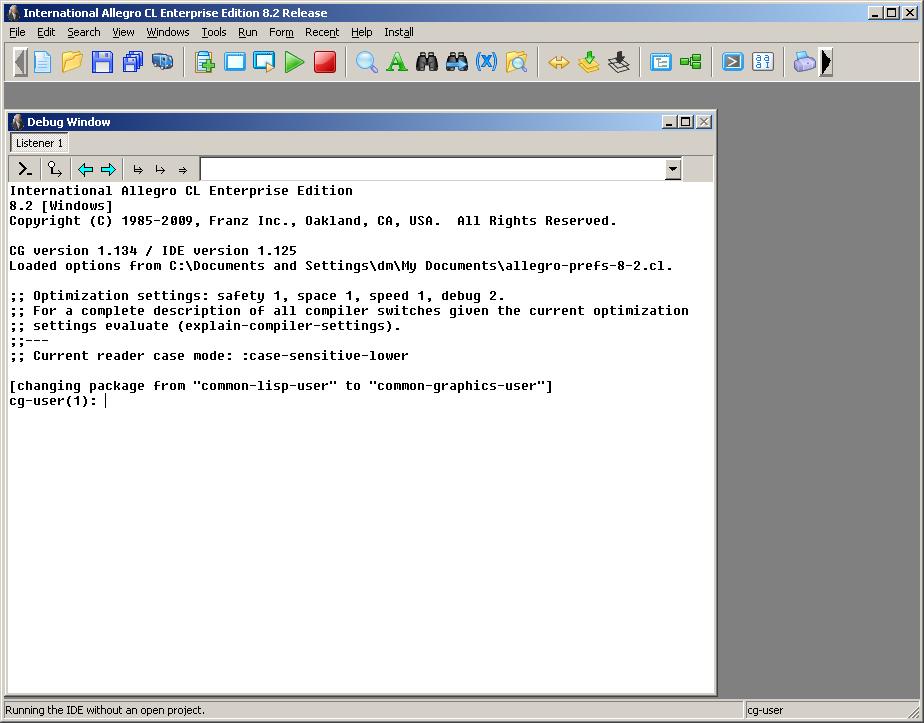Click the first hooked-arrow debug step icon
Viewport: 924px width, 723px height.
pos(138,170)
